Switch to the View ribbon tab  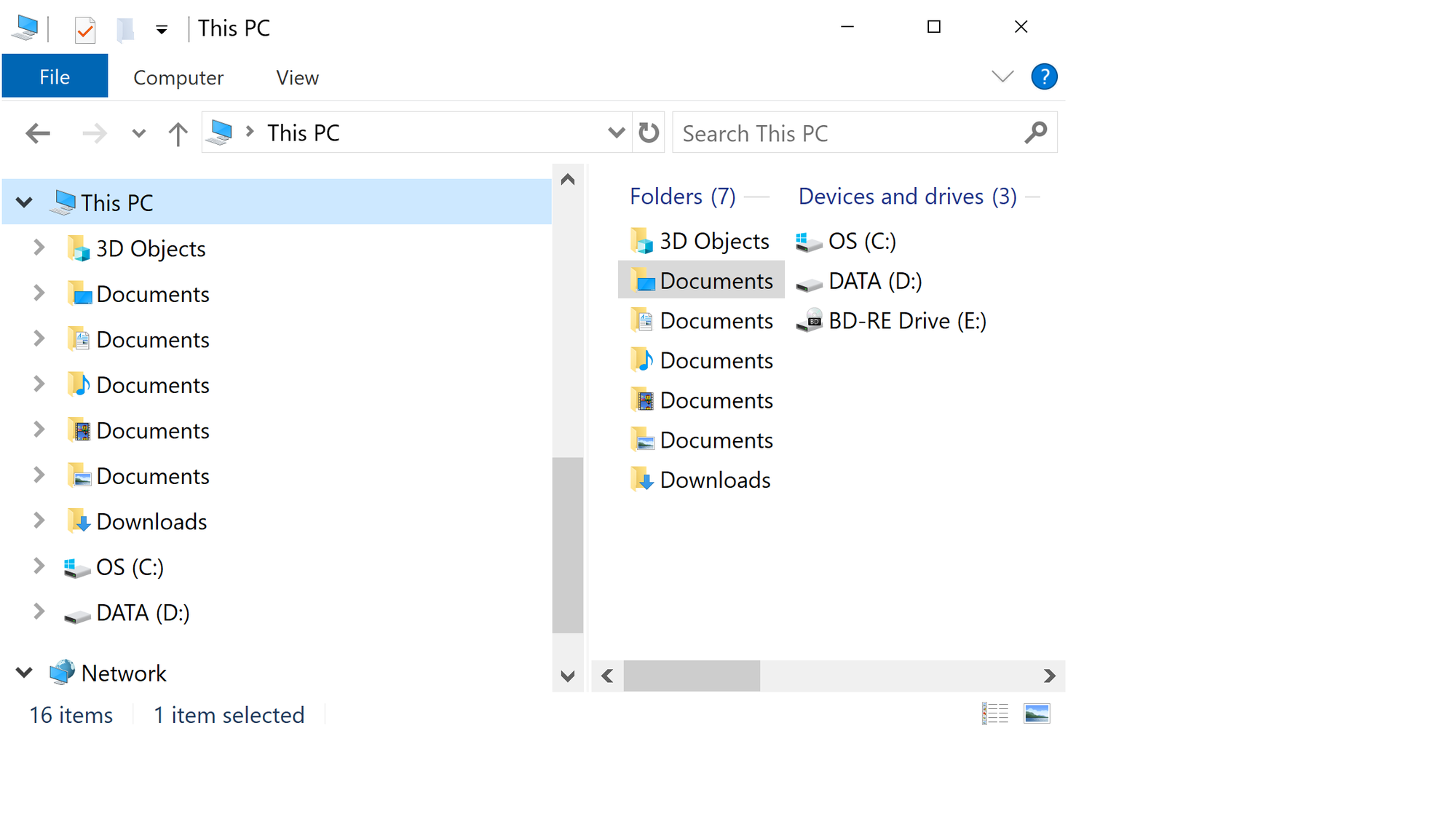tap(297, 77)
